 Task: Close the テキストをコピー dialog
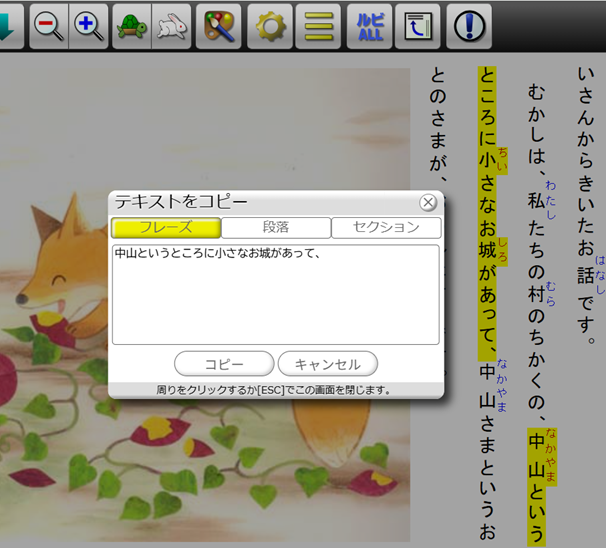point(428,203)
